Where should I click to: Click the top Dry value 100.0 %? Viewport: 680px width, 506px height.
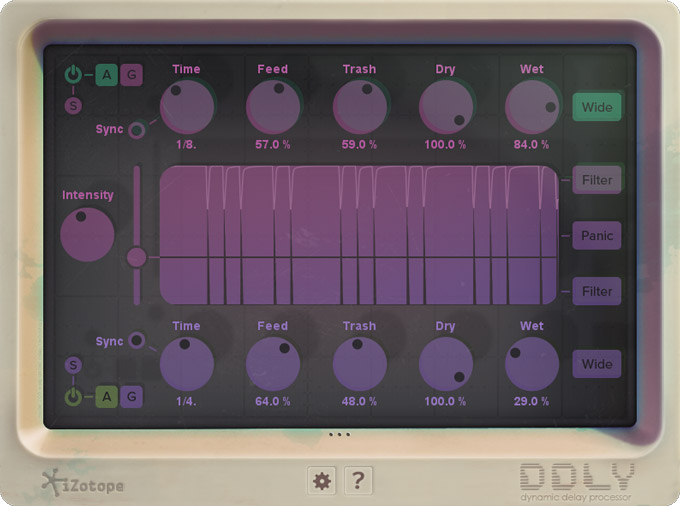coord(445,144)
